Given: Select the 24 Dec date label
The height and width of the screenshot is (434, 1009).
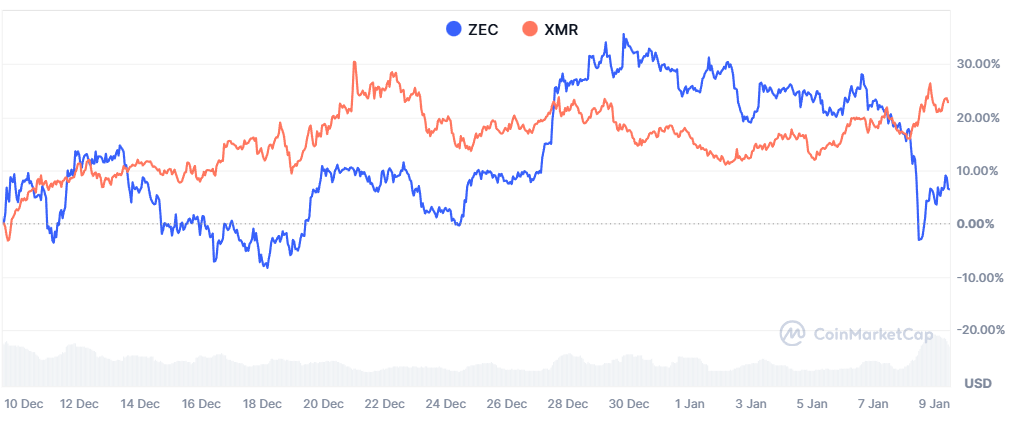Looking at the screenshot, I should pos(445,404).
